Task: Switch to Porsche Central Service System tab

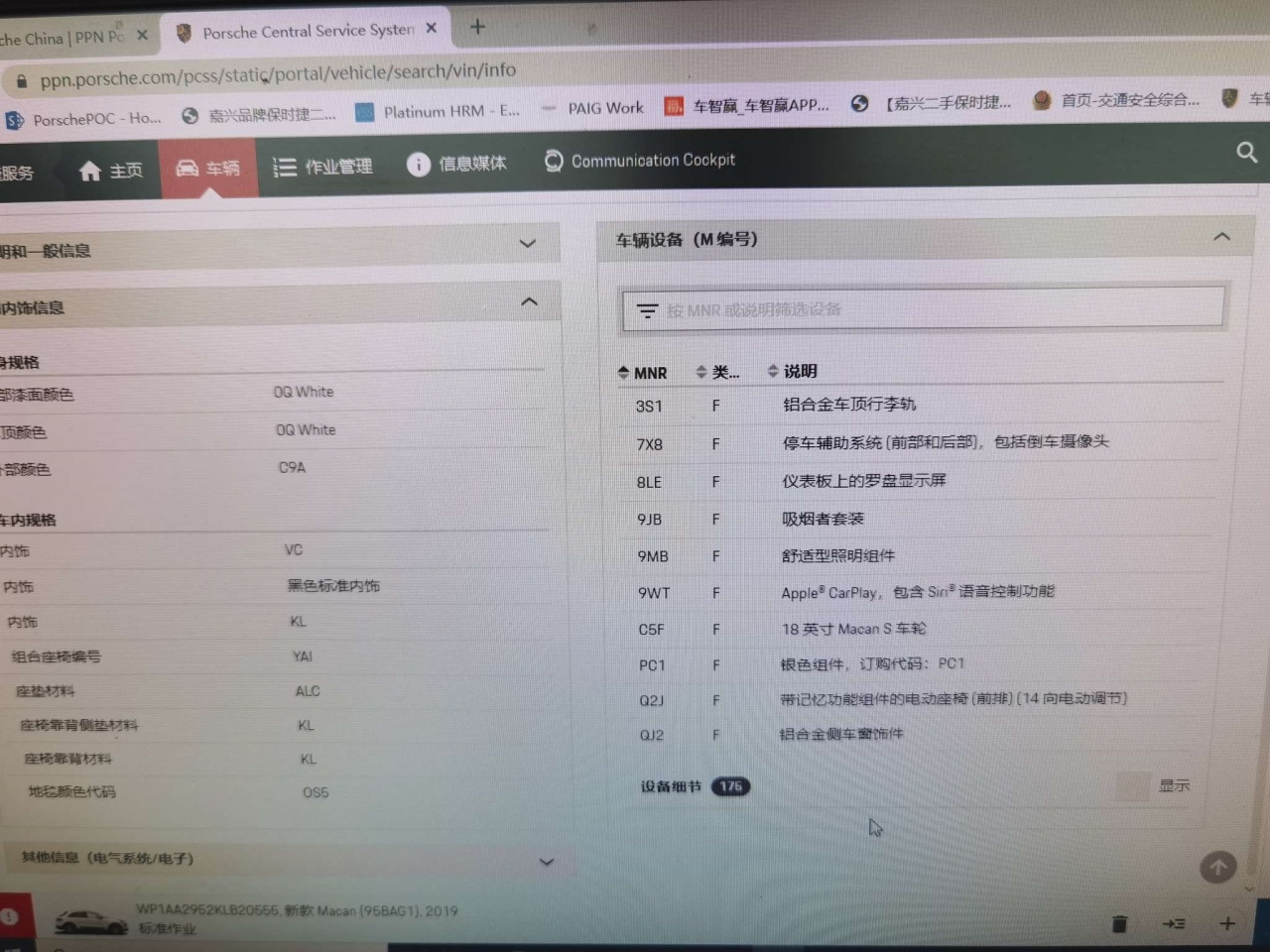Action: (308, 32)
